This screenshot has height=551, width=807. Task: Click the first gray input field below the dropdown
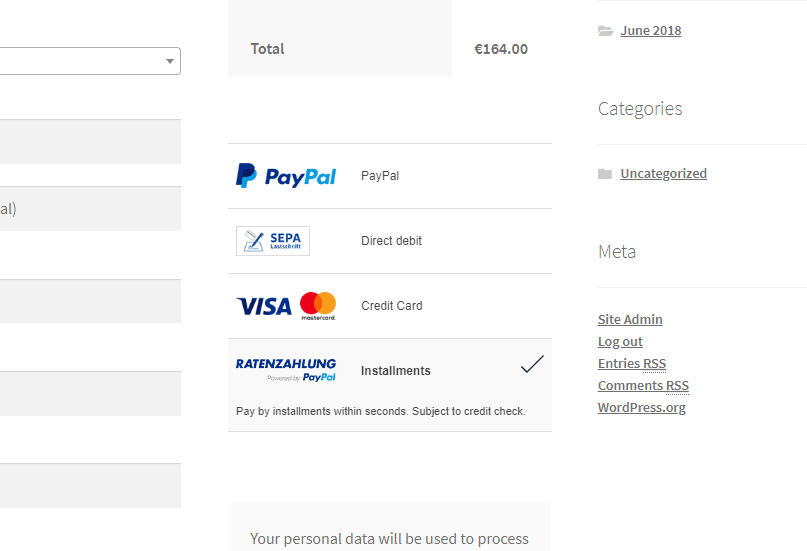[x=90, y=141]
